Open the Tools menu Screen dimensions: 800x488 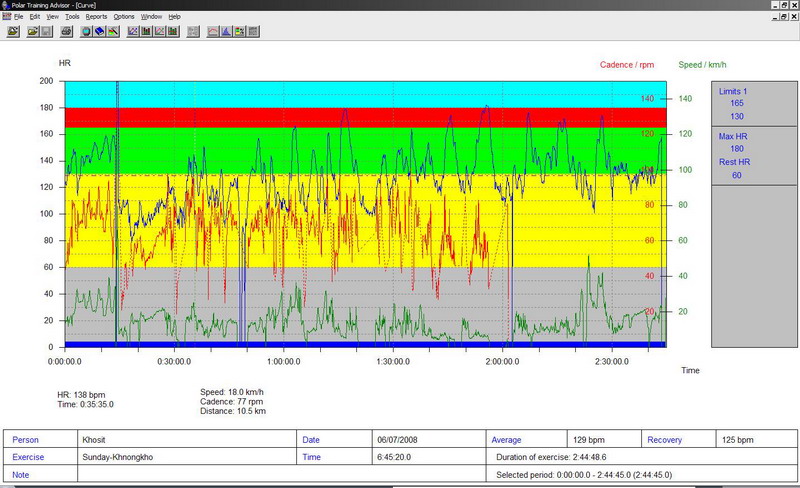pyautogui.click(x=72, y=17)
